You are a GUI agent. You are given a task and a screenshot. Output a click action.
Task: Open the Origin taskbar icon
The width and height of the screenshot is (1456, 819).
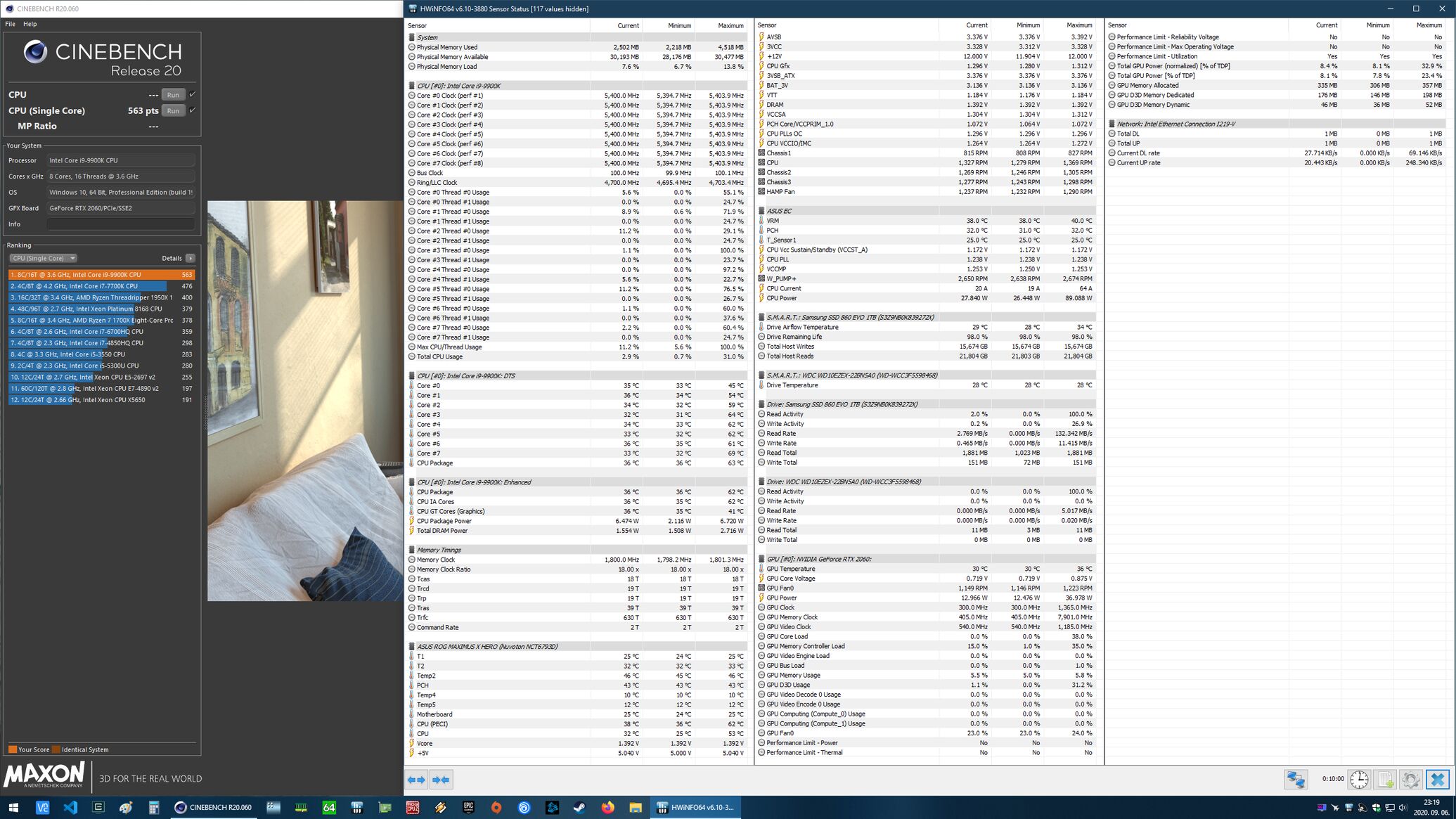click(x=496, y=807)
